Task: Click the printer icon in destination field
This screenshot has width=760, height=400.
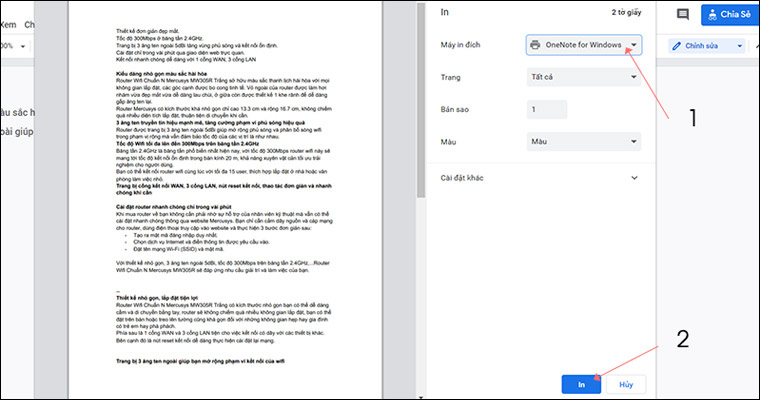Action: point(536,45)
